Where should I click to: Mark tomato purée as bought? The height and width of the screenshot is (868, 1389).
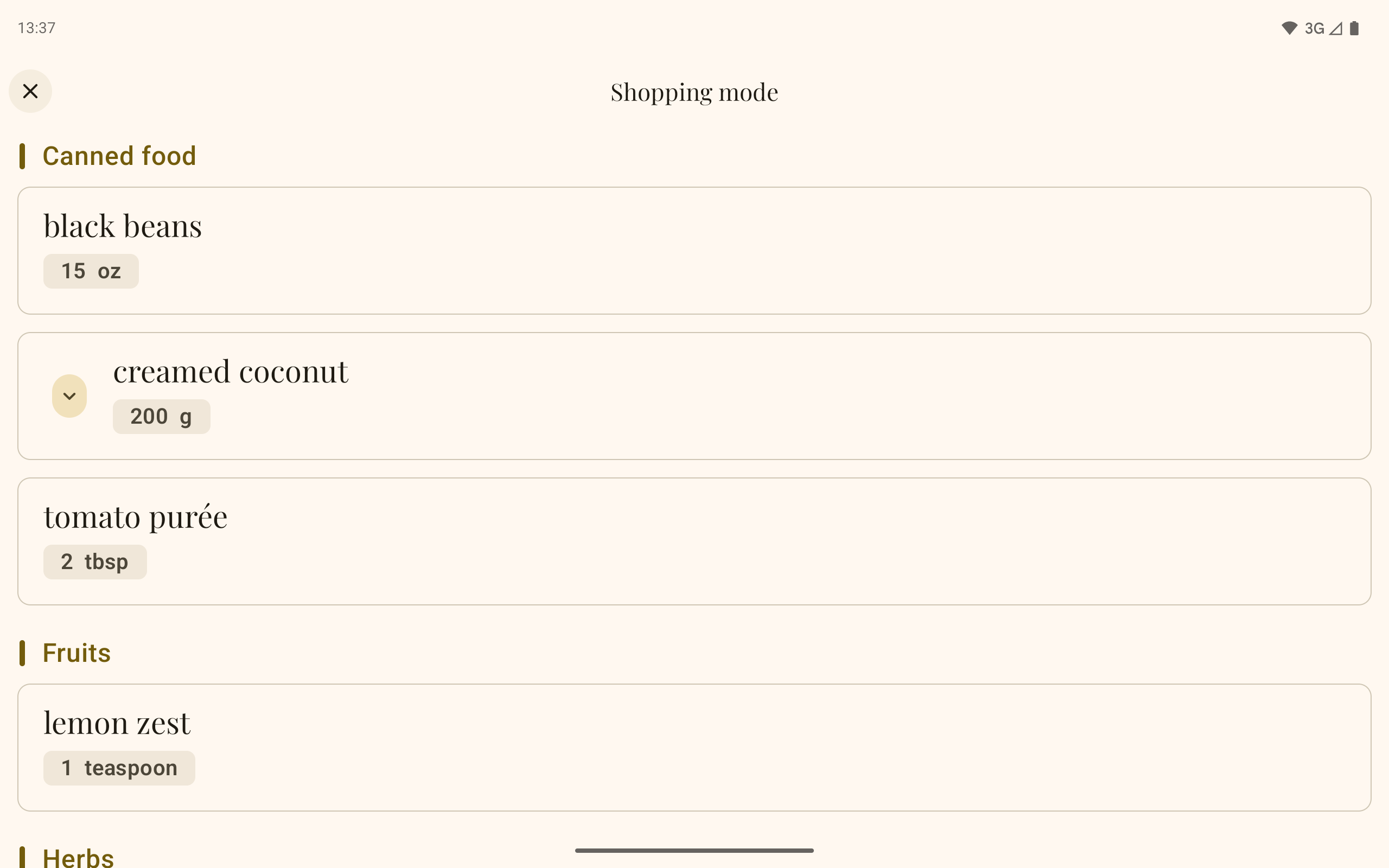click(694, 541)
